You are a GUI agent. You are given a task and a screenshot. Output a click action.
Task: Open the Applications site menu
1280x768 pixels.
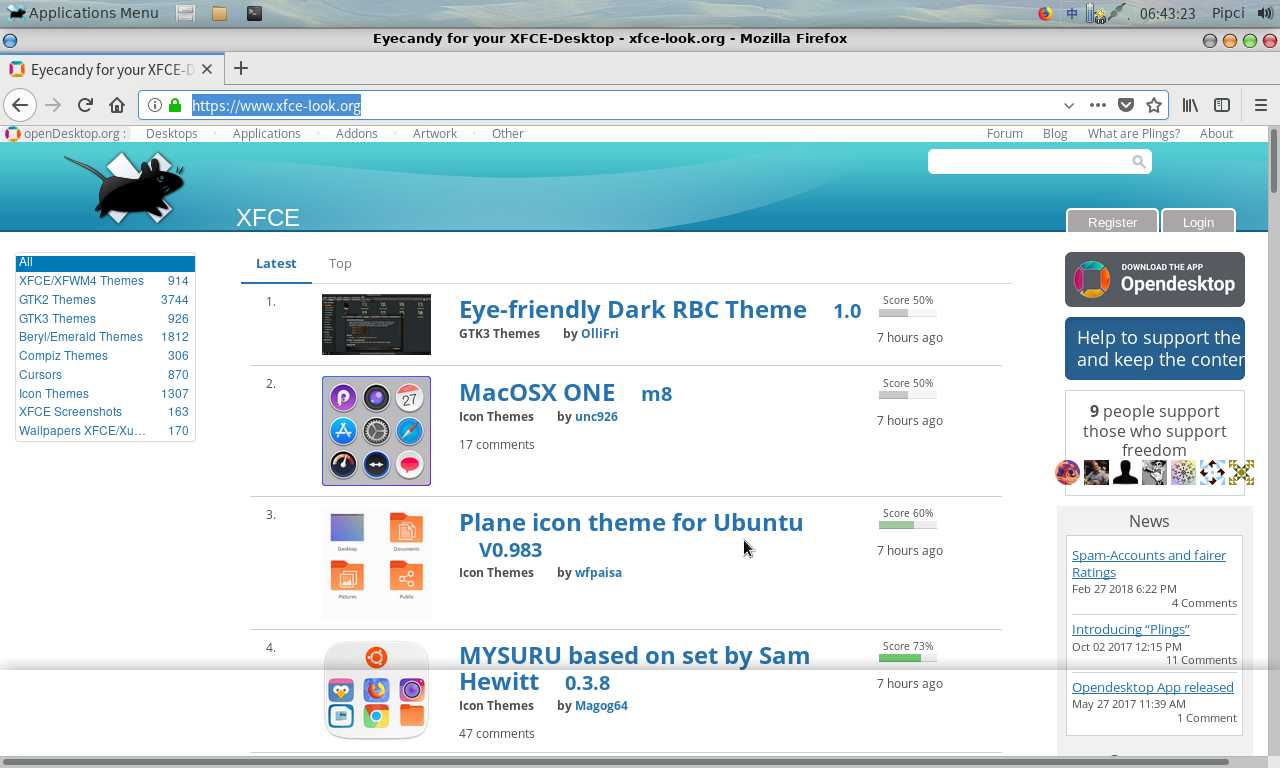(x=266, y=133)
